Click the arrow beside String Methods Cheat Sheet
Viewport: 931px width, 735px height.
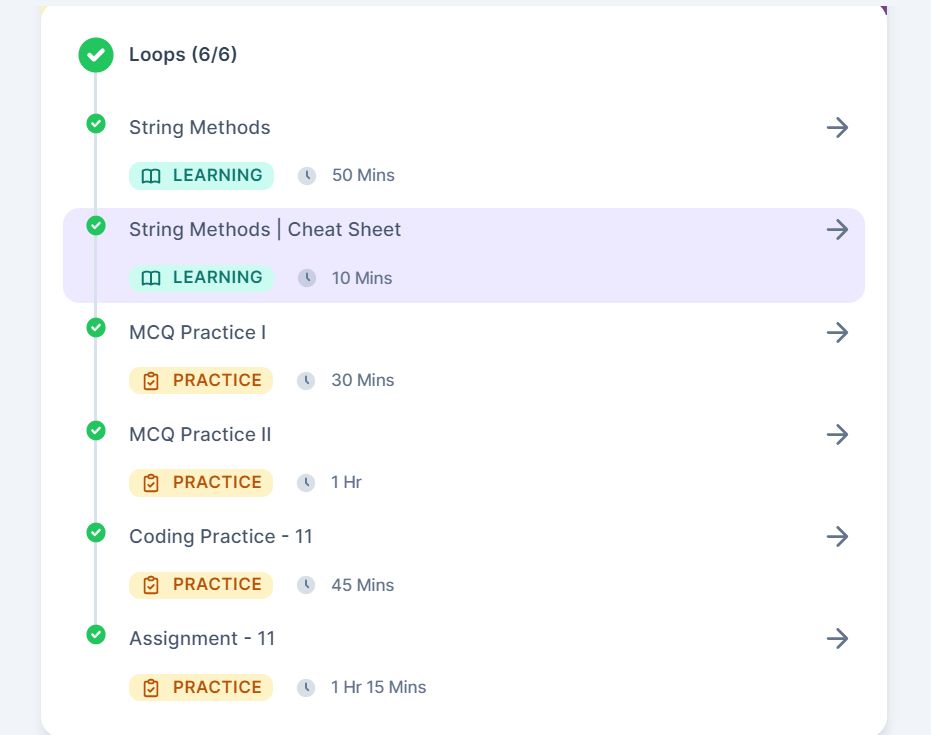point(837,230)
